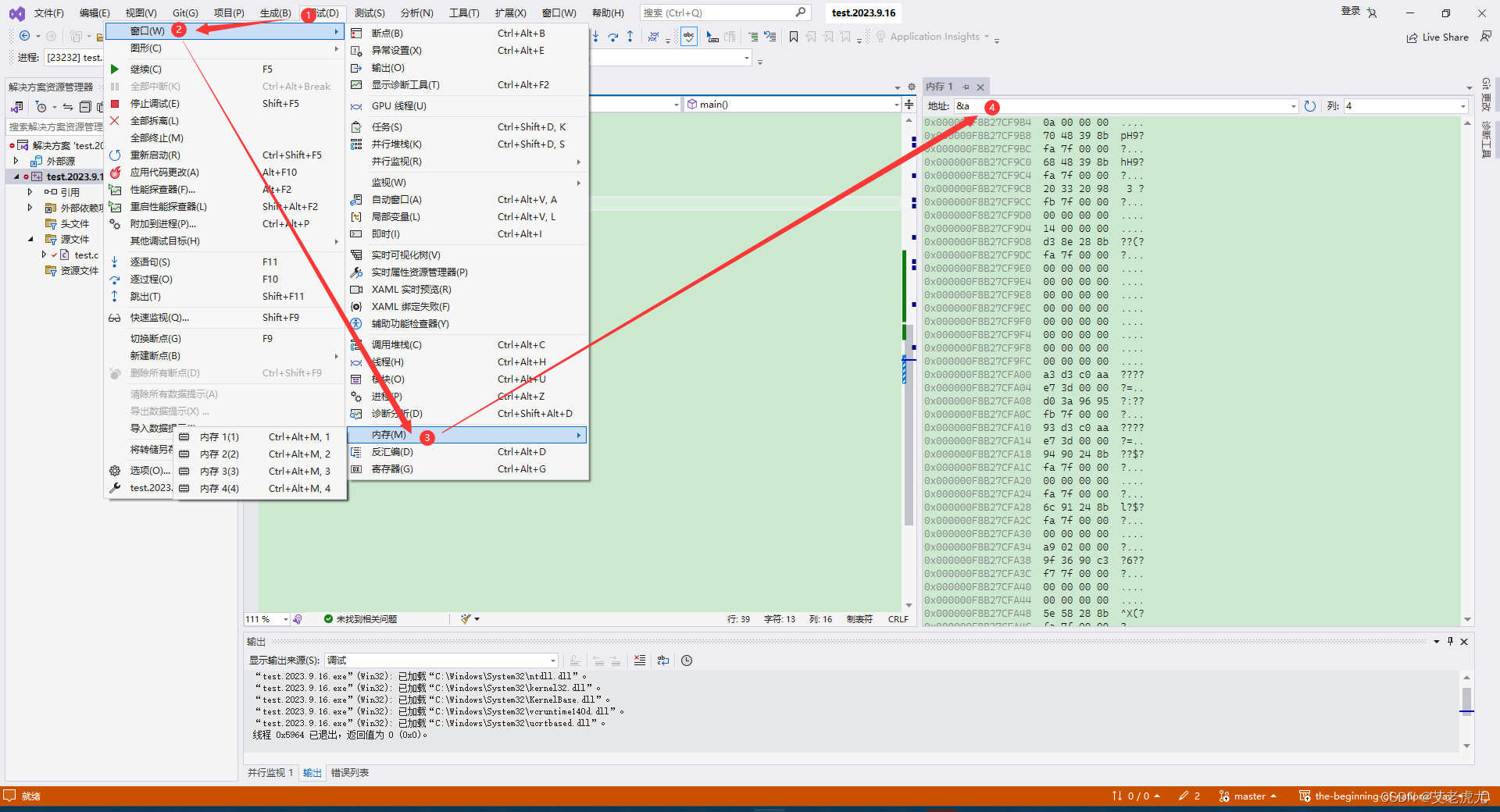Close the output panel
The height and width of the screenshot is (812, 1500).
(x=1464, y=642)
